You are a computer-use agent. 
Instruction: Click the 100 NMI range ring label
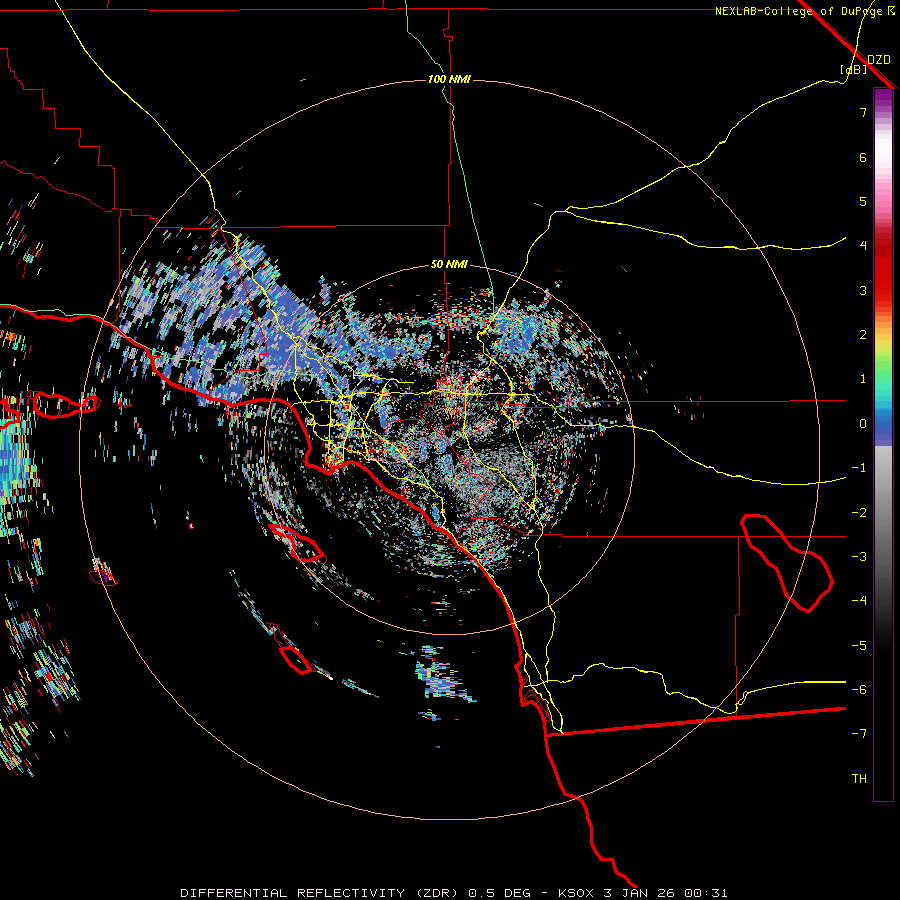[449, 79]
